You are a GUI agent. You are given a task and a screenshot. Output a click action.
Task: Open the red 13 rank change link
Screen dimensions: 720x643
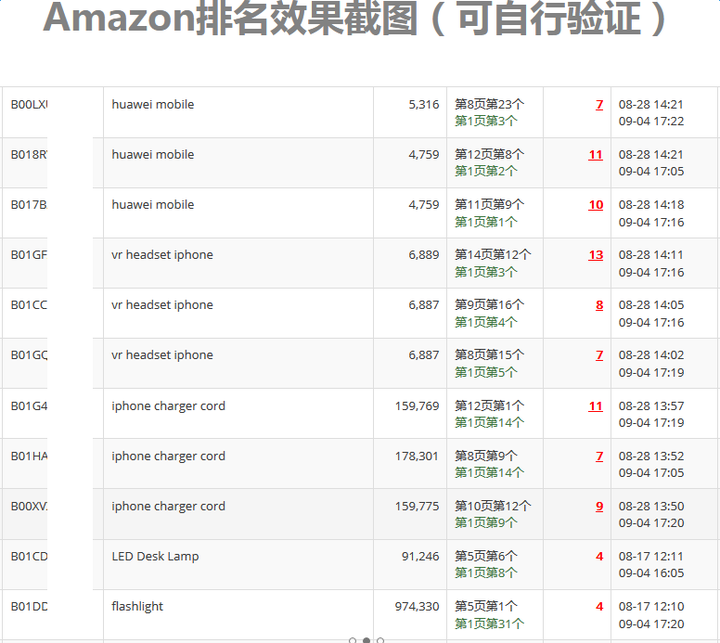point(596,255)
